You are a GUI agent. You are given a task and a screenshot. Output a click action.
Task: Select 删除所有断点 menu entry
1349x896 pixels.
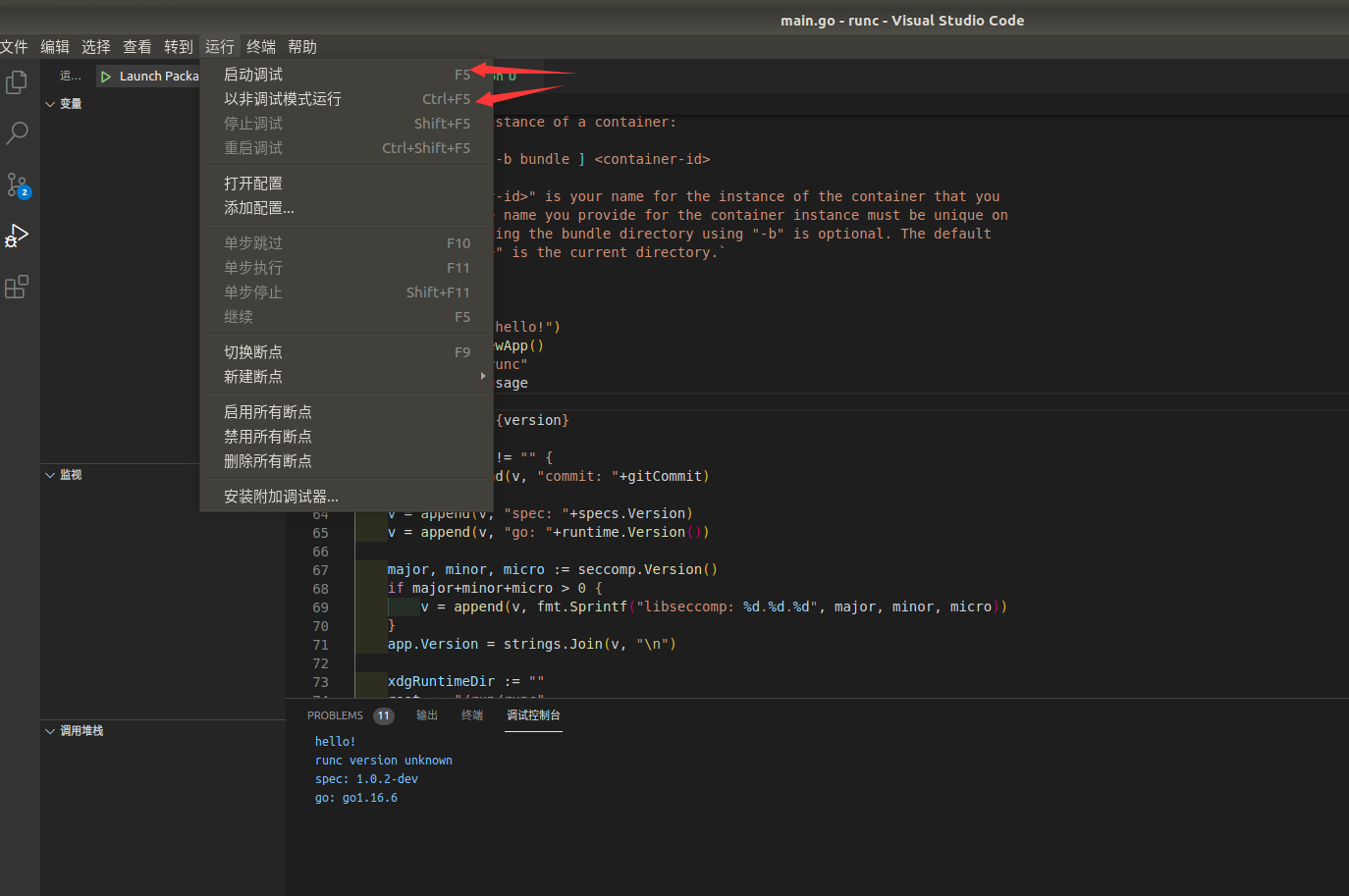pyautogui.click(x=347, y=461)
